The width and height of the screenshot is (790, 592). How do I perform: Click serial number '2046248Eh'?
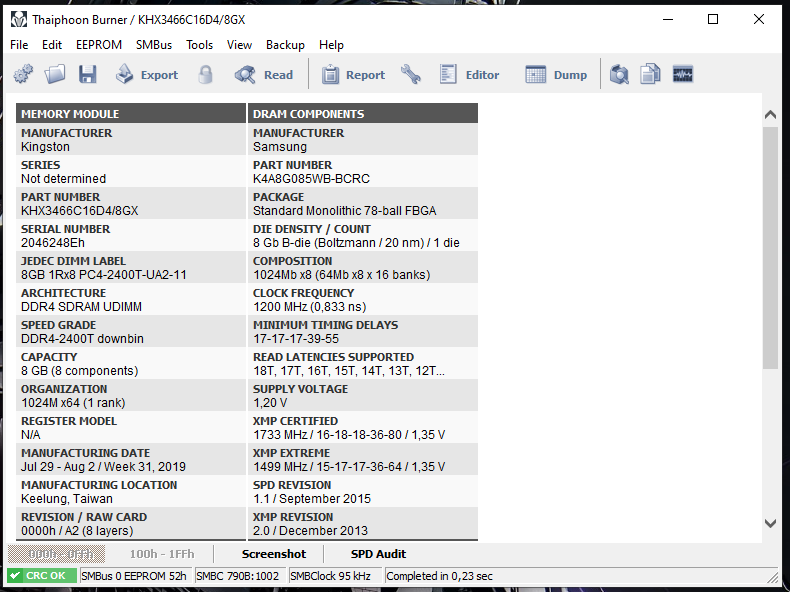click(x=53, y=243)
